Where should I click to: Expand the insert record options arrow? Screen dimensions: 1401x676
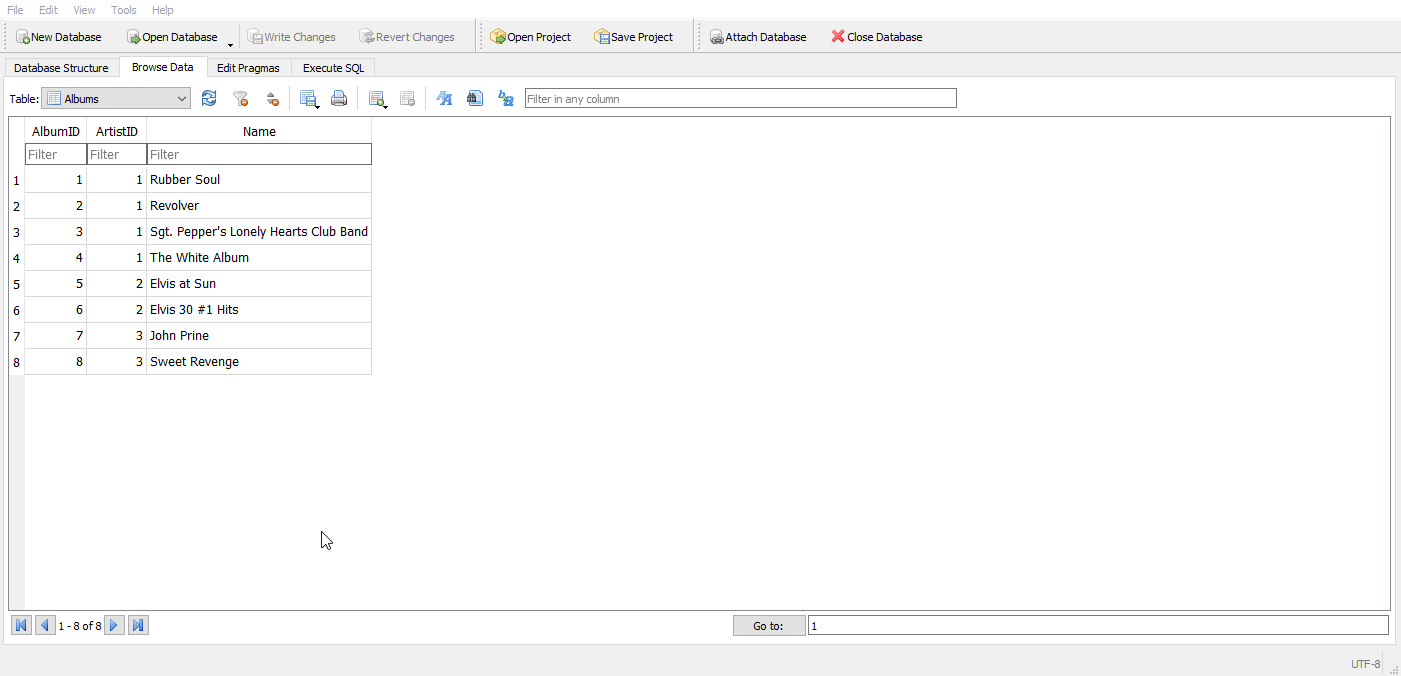coord(384,105)
